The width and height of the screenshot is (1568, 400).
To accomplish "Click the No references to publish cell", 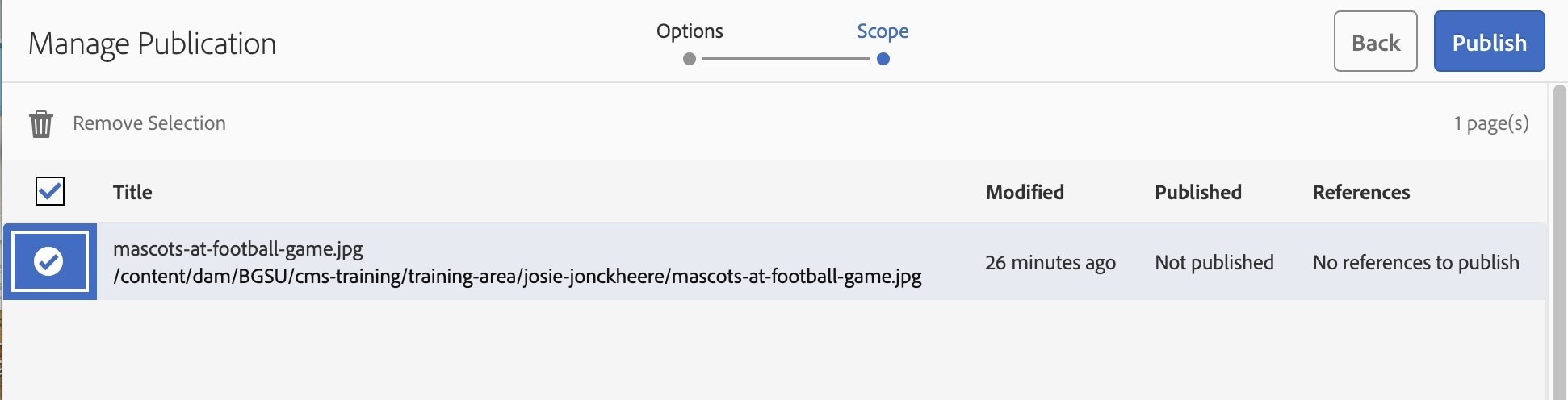I will coord(1416,262).
